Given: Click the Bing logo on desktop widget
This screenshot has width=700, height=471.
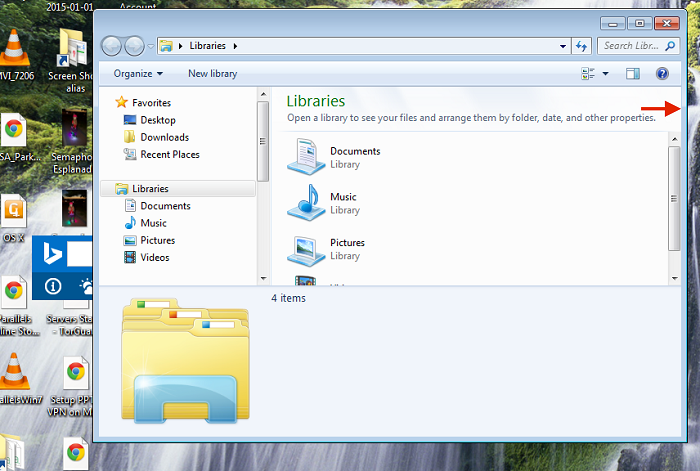Looking at the screenshot, I should 52,254.
